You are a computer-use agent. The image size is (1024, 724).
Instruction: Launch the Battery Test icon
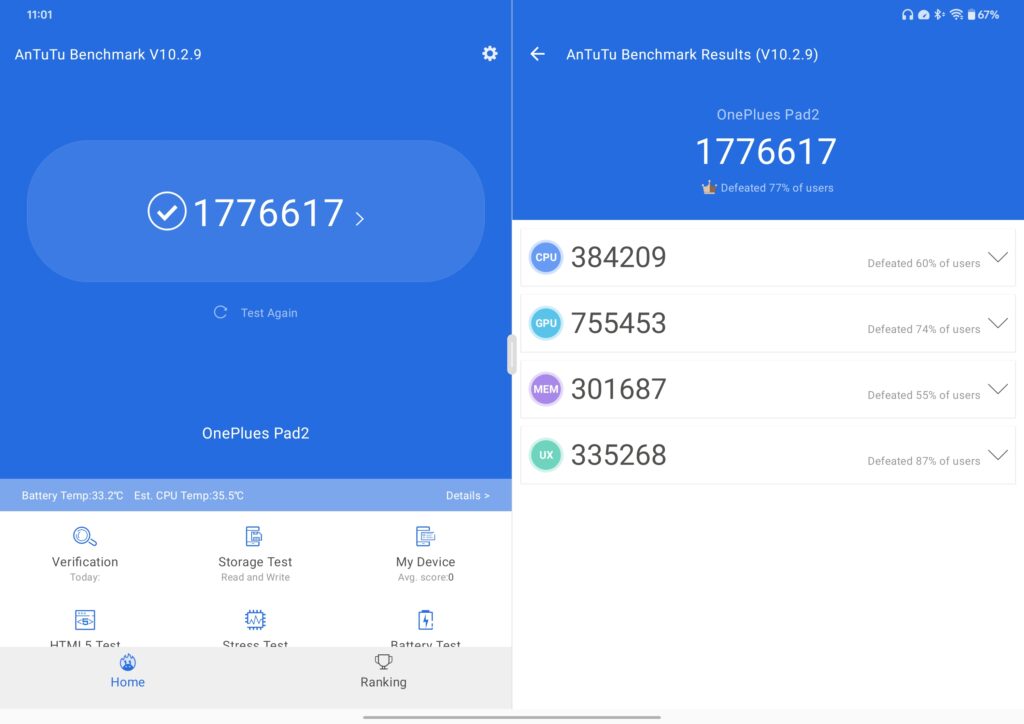point(425,620)
